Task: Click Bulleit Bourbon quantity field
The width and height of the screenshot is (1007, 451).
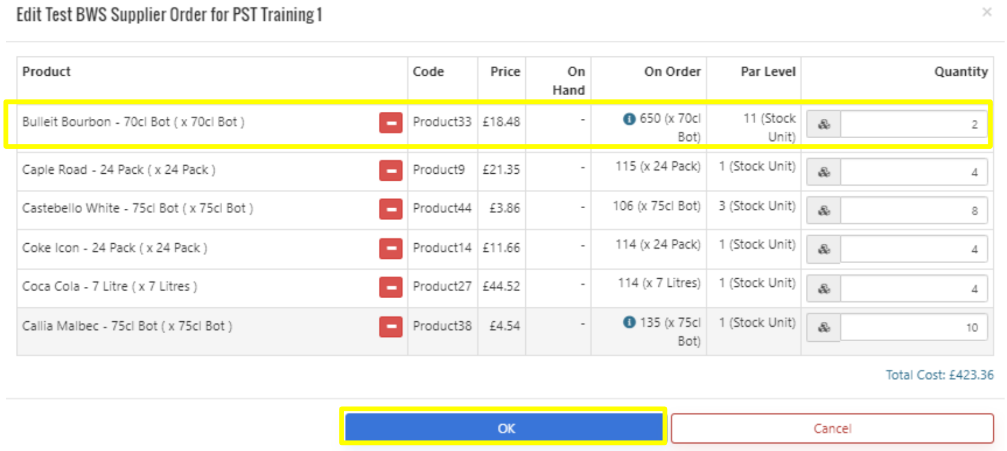Action: [x=913, y=125]
